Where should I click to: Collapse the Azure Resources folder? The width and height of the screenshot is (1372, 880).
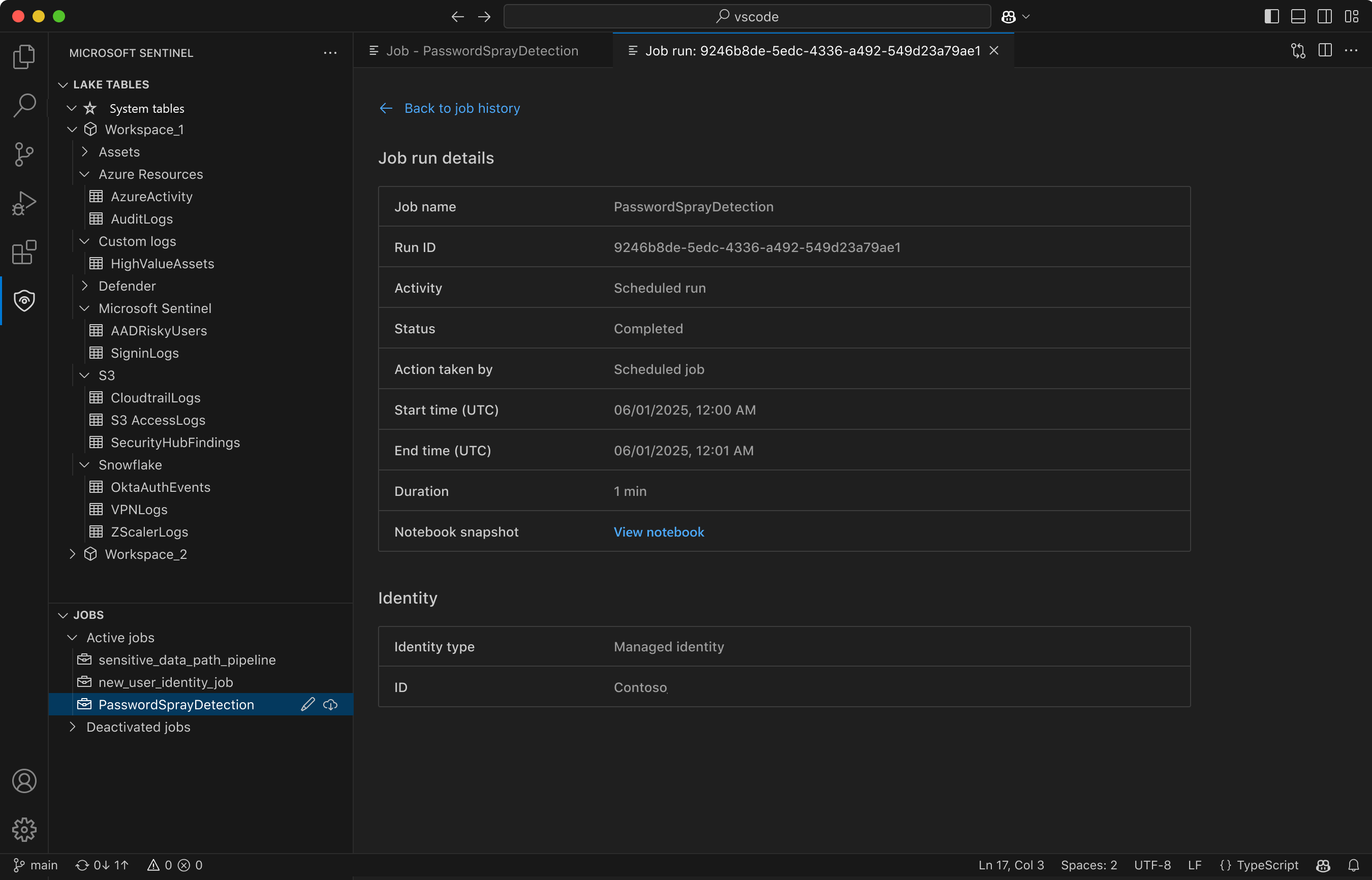(x=84, y=174)
